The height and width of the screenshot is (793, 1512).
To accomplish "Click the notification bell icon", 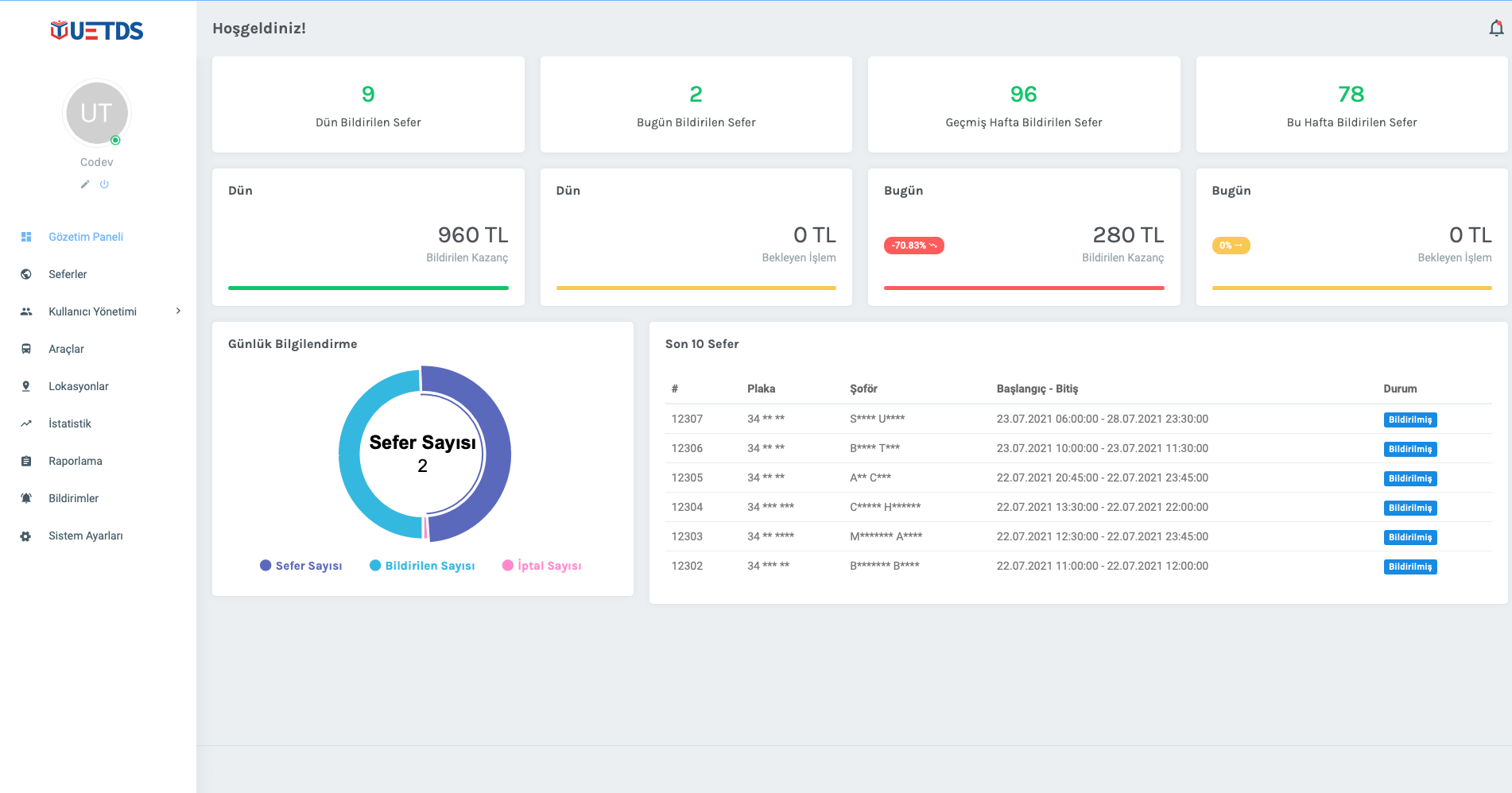I will coord(1495,29).
